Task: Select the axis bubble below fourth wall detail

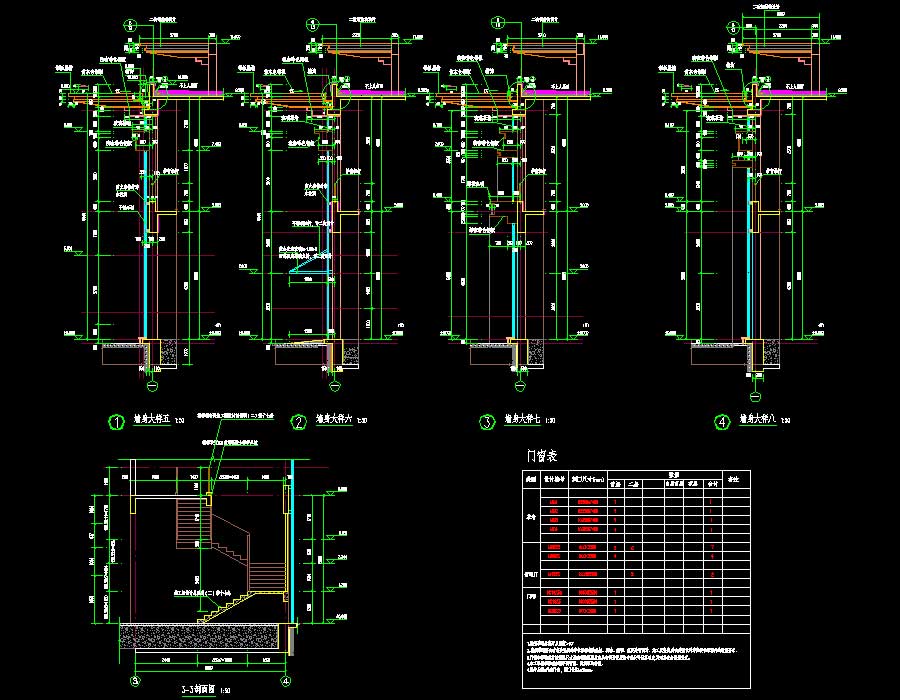Action: (x=757, y=381)
